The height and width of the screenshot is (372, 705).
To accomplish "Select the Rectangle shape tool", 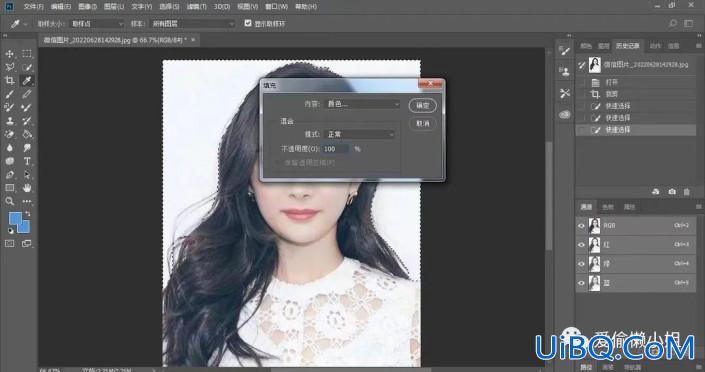I will (x=9, y=188).
